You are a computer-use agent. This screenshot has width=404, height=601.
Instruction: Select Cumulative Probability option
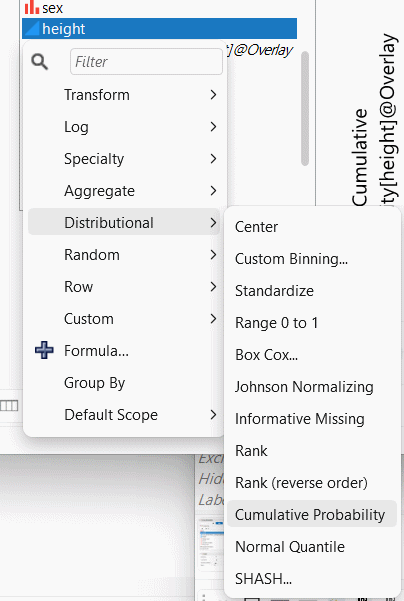[312, 514]
